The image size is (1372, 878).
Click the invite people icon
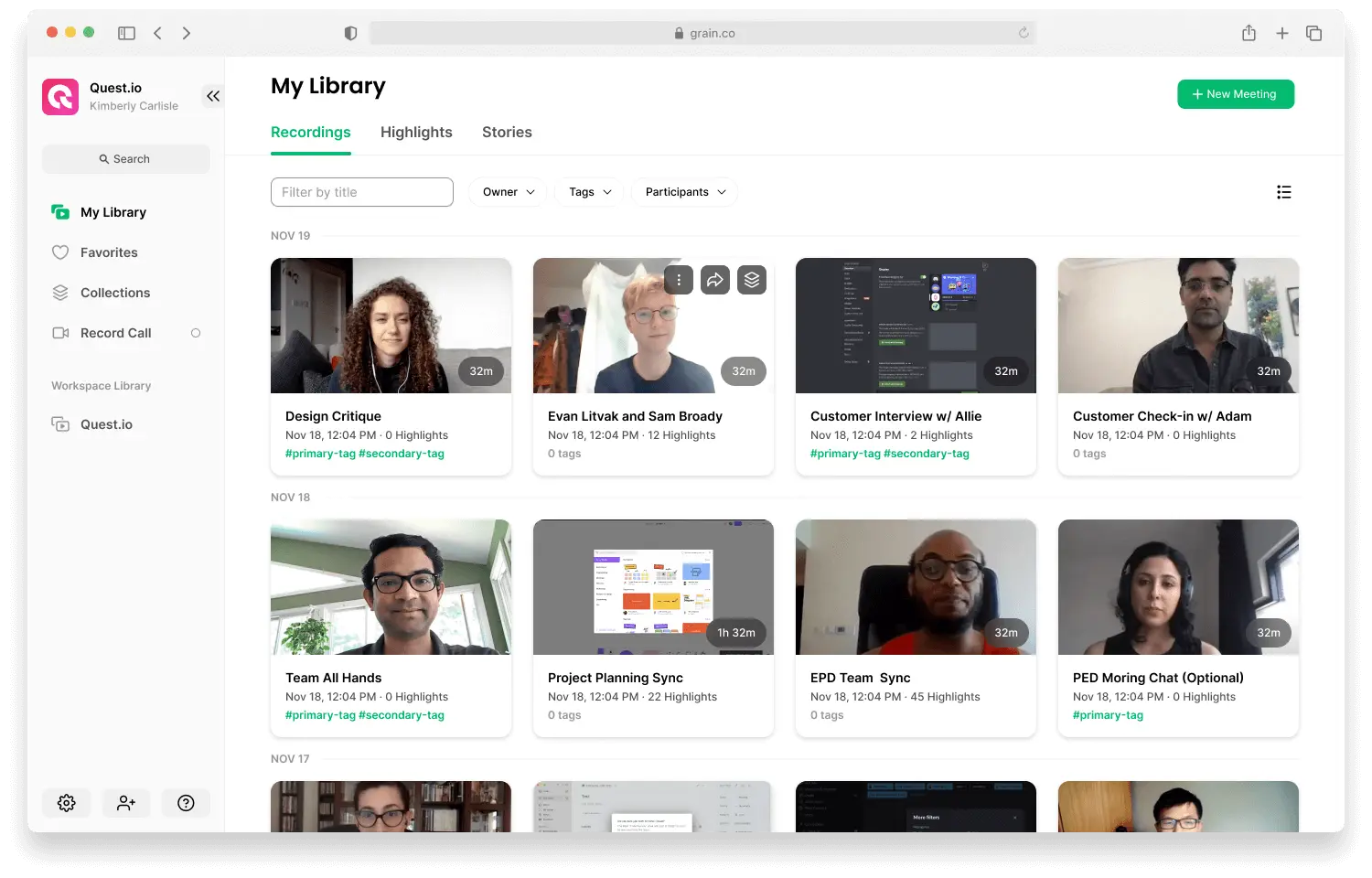[x=126, y=803]
